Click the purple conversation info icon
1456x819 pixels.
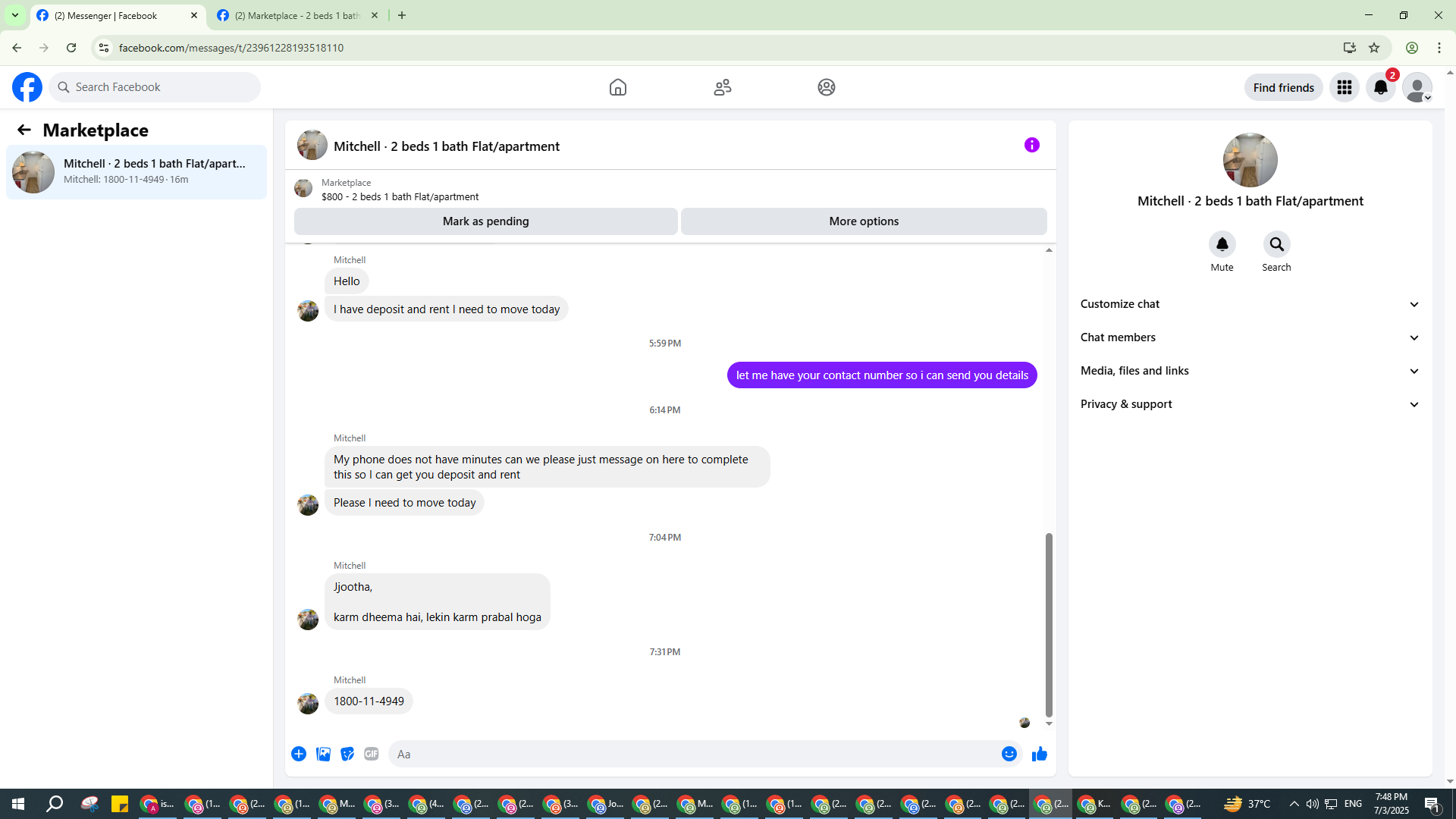click(x=1031, y=145)
